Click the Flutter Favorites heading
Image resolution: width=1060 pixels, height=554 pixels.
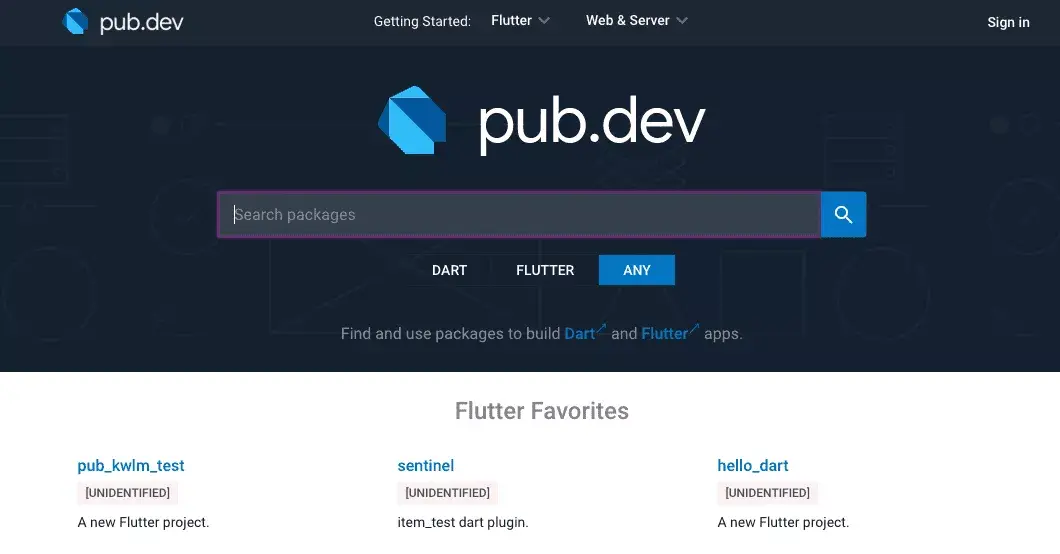click(541, 411)
